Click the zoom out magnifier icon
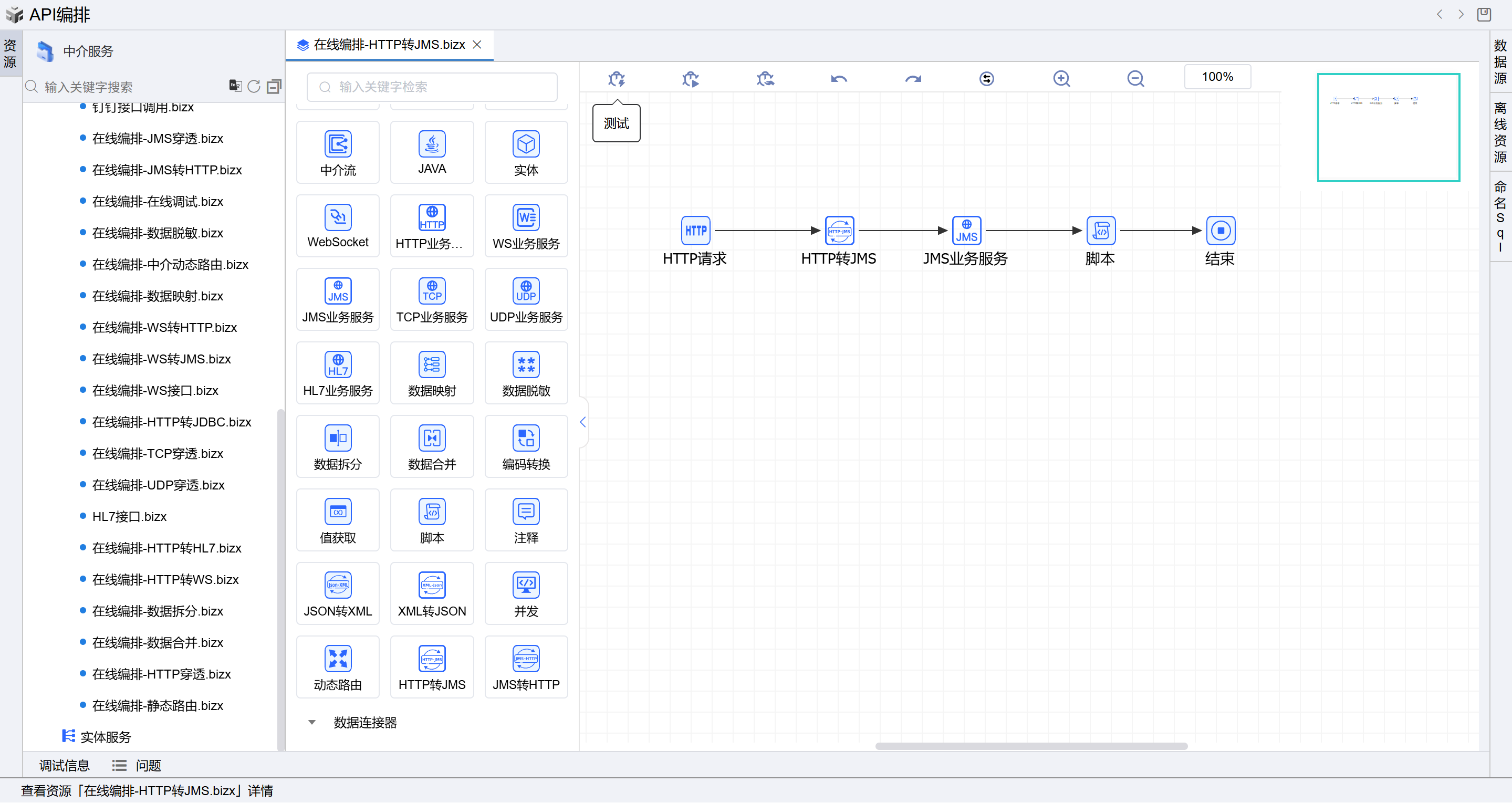This screenshot has width=1512, height=803. coord(1135,79)
